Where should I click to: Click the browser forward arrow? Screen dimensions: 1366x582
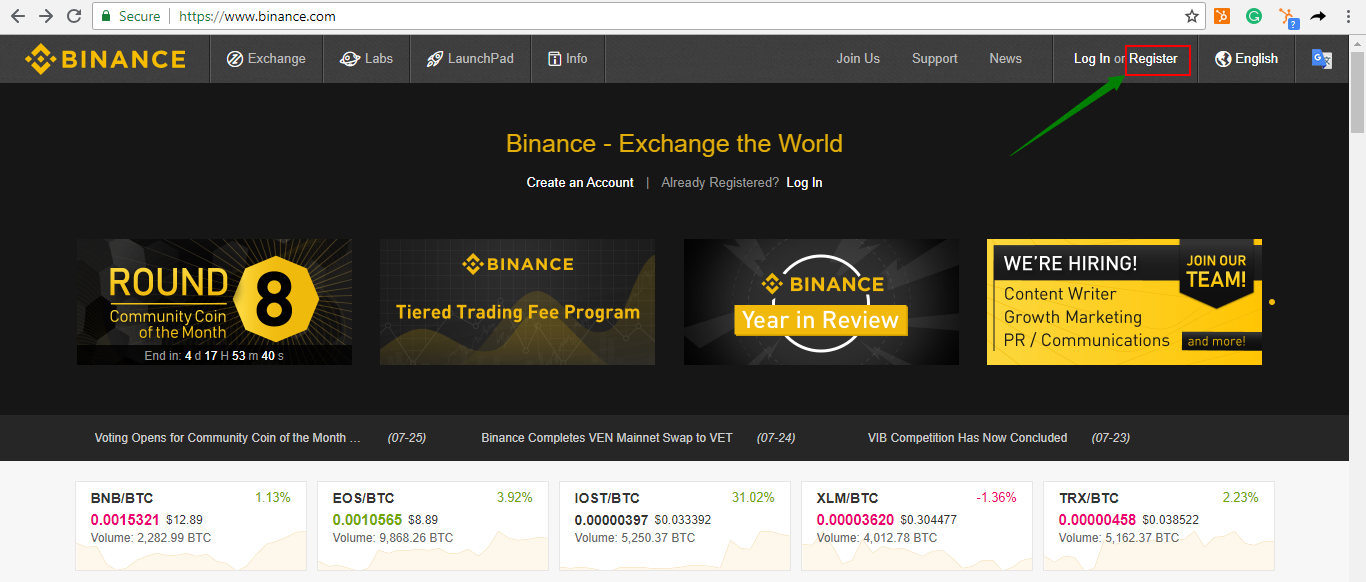click(x=46, y=16)
